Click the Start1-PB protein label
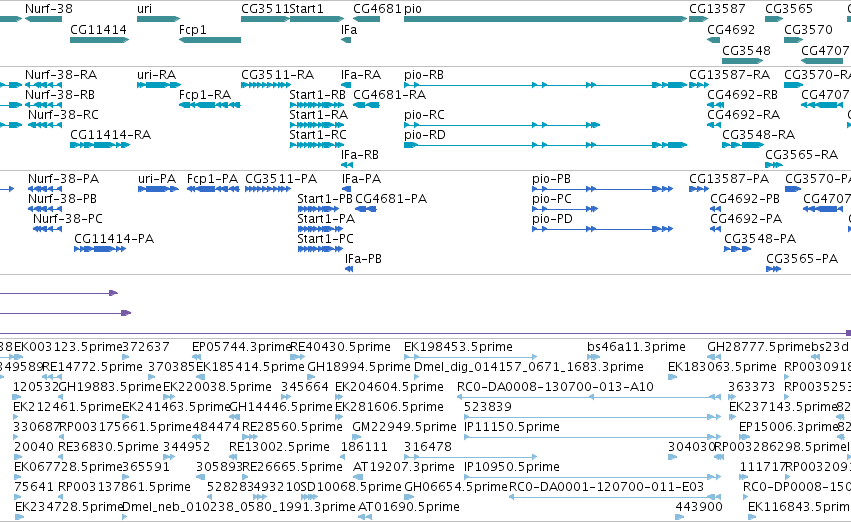Screen dimensions: 851x522 coord(325,199)
